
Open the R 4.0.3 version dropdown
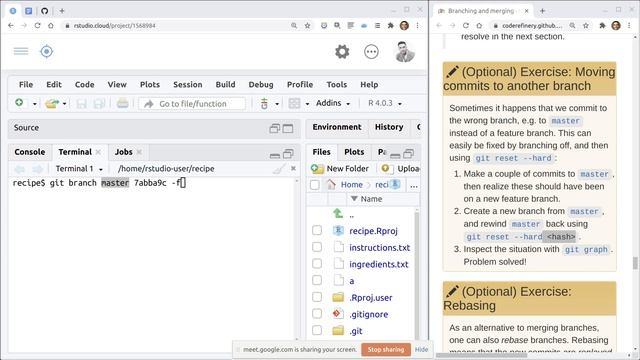[x=384, y=103]
